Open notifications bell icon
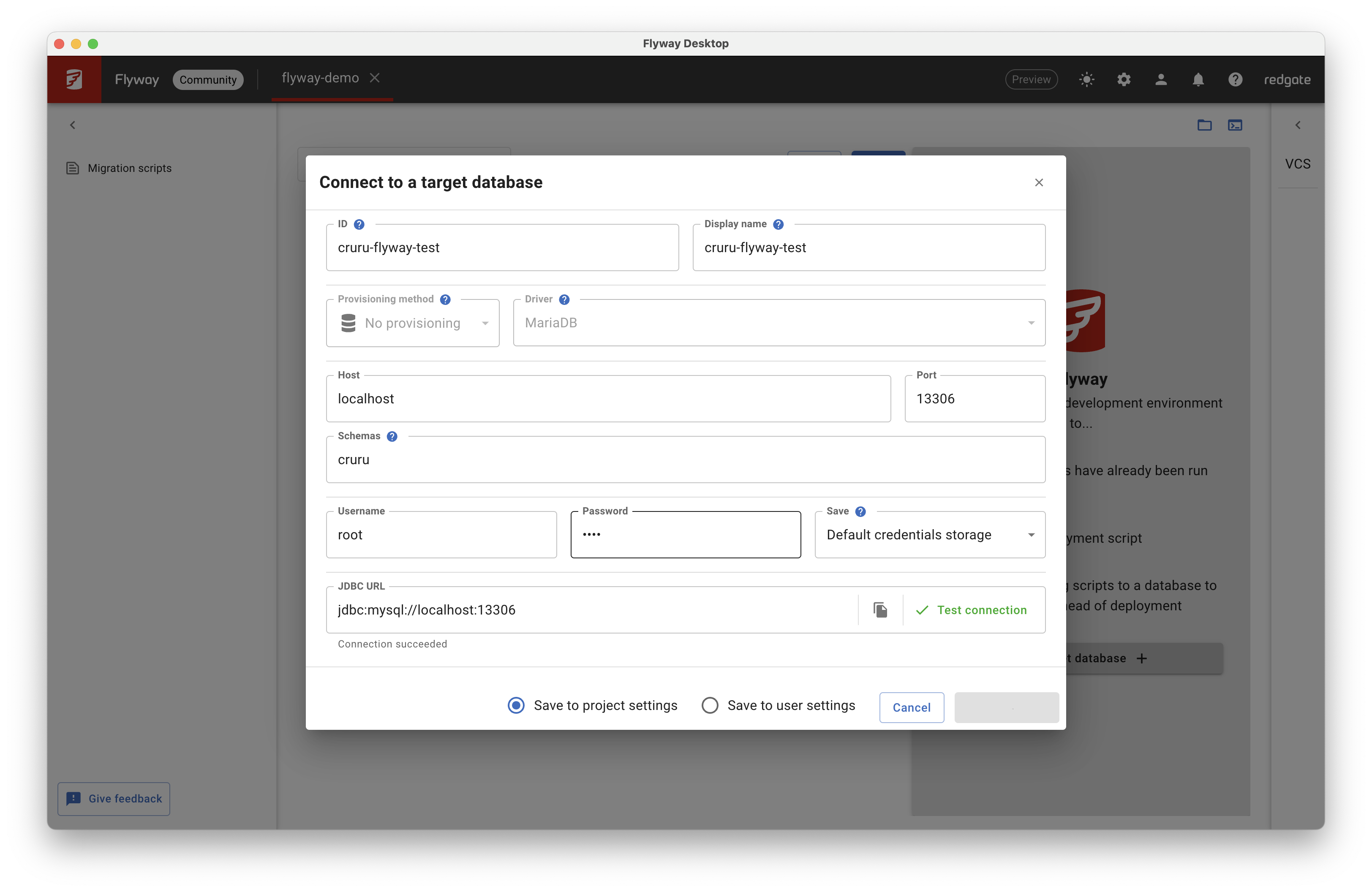The height and width of the screenshot is (892, 1372). click(x=1198, y=79)
